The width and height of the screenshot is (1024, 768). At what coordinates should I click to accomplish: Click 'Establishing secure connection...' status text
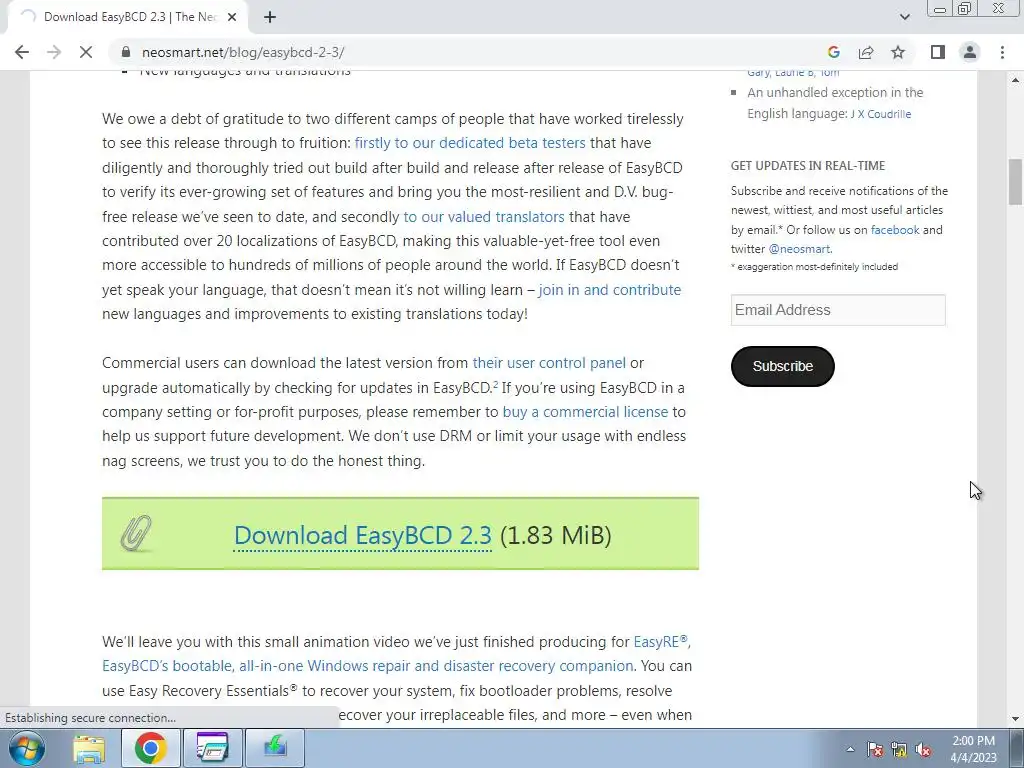click(x=90, y=718)
